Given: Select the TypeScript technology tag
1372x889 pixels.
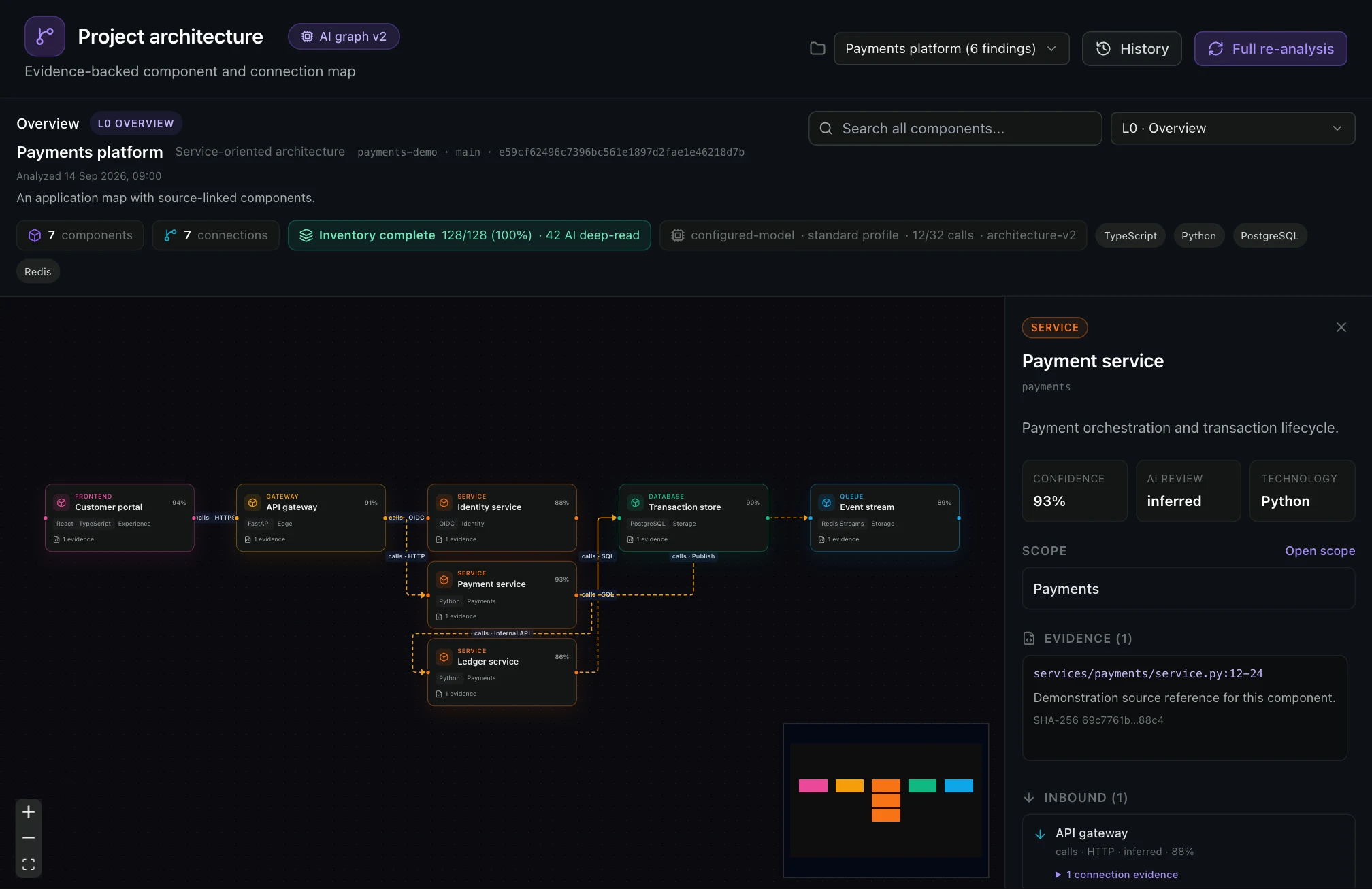Looking at the screenshot, I should pos(1130,235).
